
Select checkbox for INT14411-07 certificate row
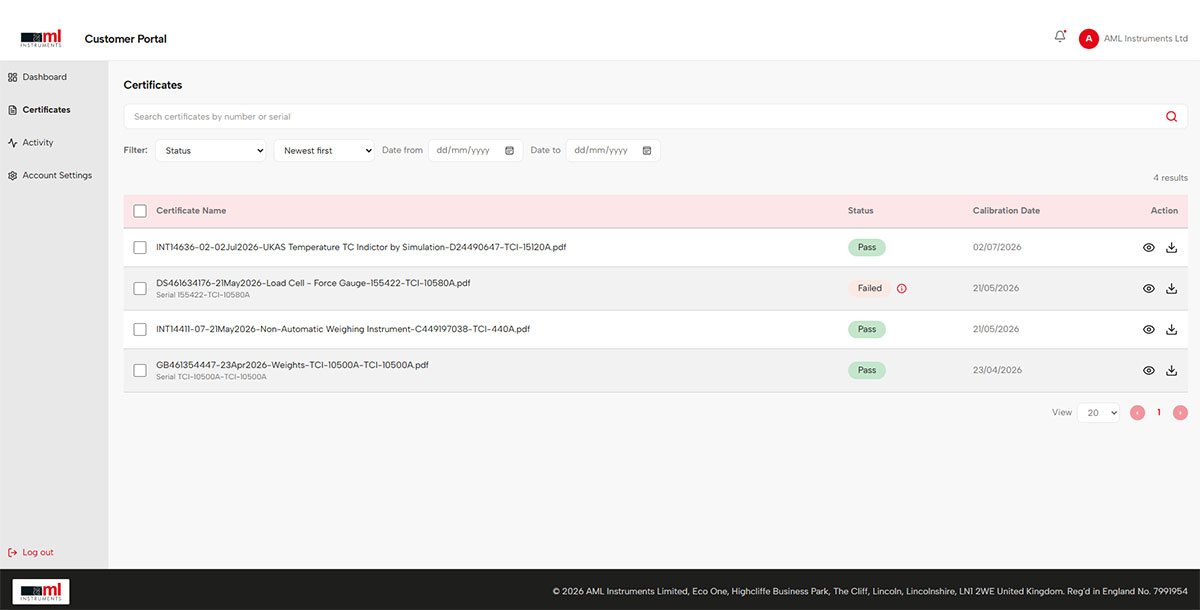(140, 329)
